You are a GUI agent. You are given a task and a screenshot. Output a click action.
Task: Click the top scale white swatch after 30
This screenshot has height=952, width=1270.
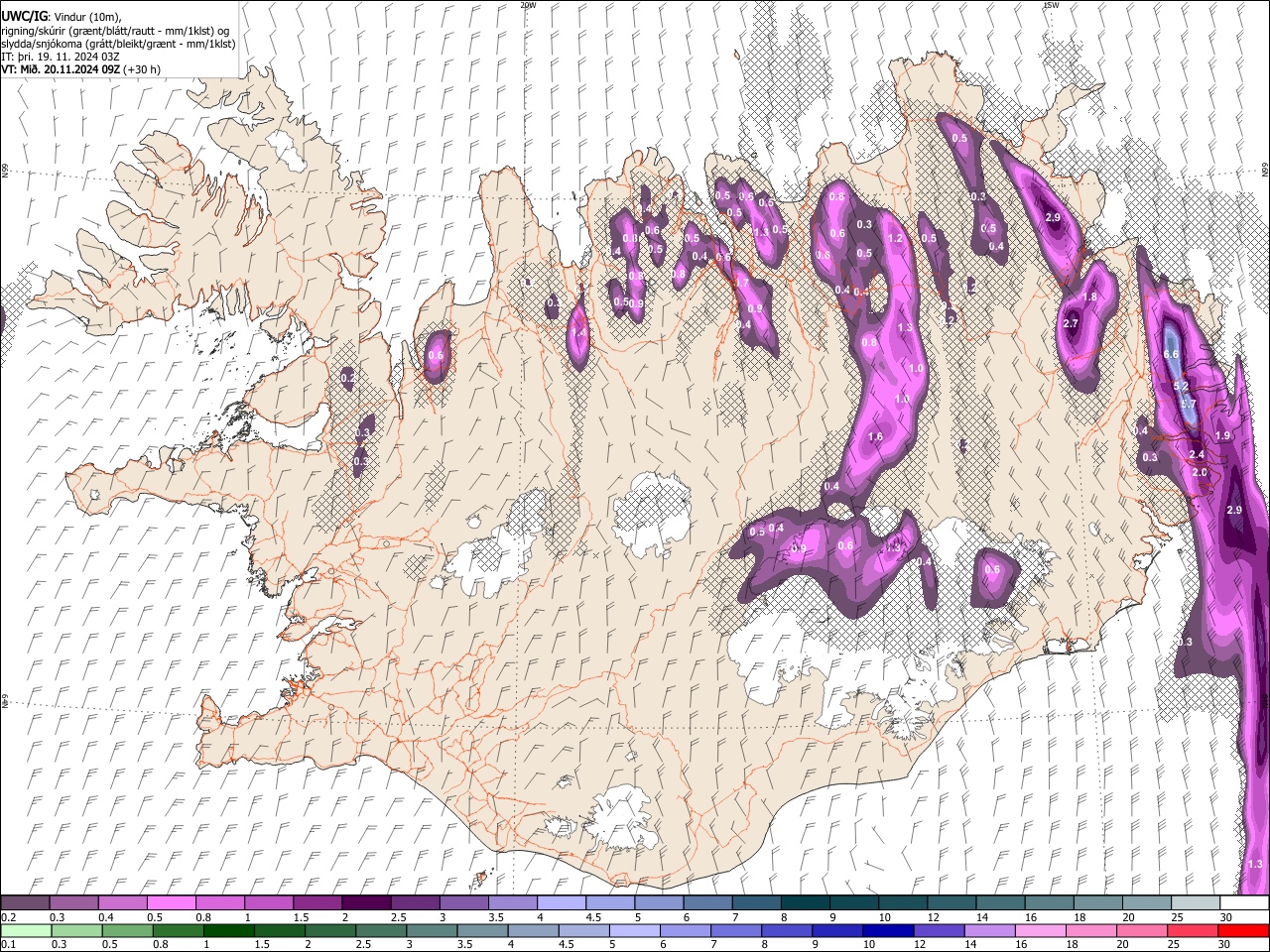1243,903
